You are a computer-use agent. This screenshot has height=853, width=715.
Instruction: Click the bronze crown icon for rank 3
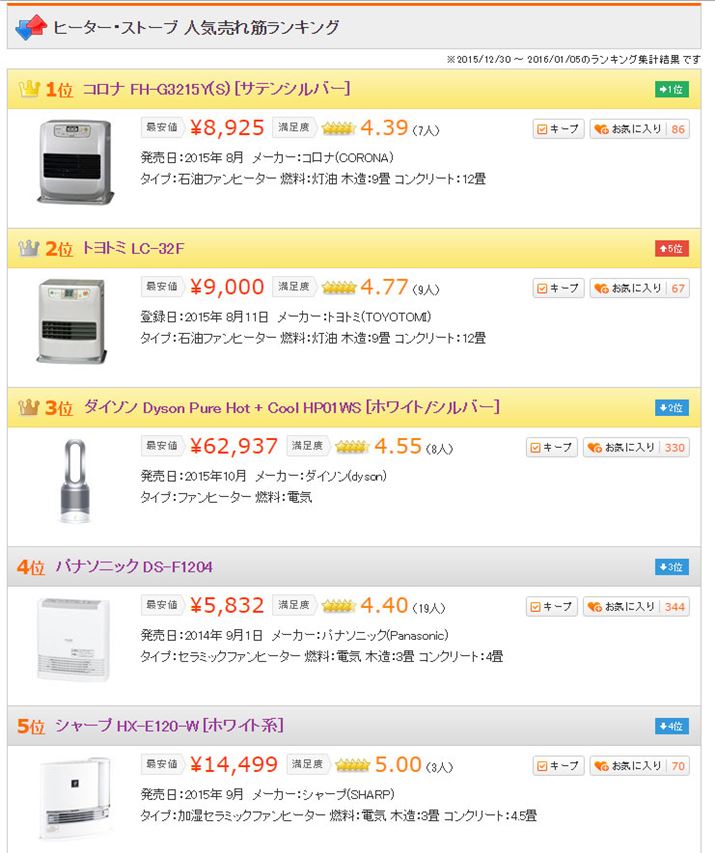coord(29,407)
